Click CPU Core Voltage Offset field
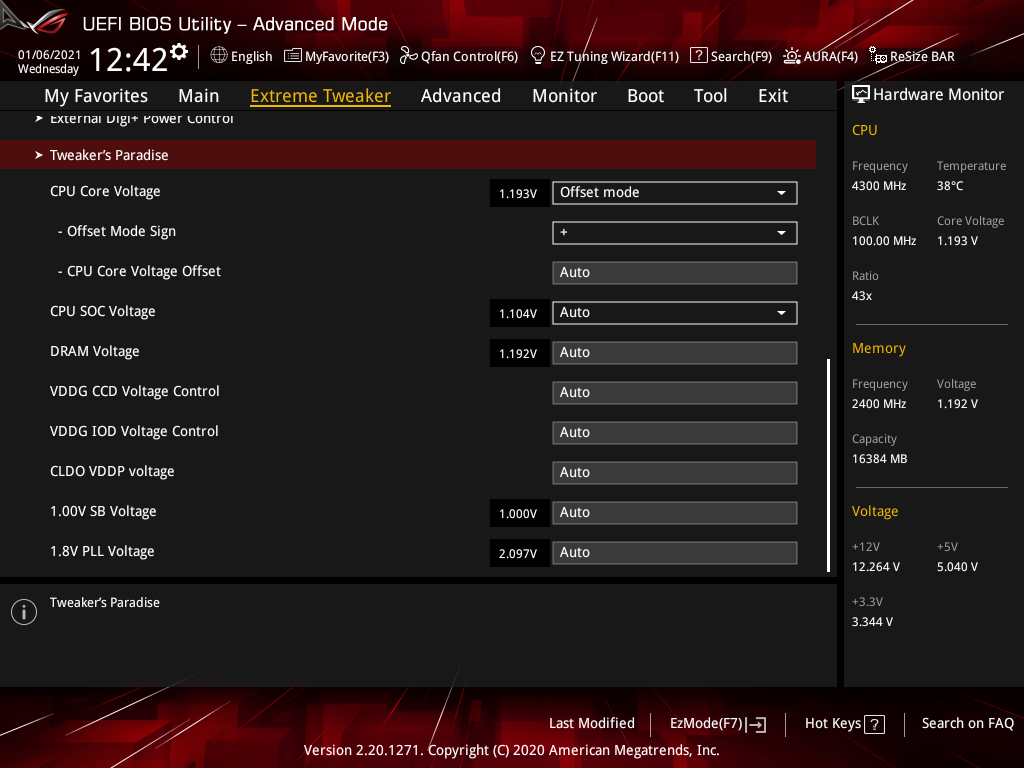 click(675, 272)
